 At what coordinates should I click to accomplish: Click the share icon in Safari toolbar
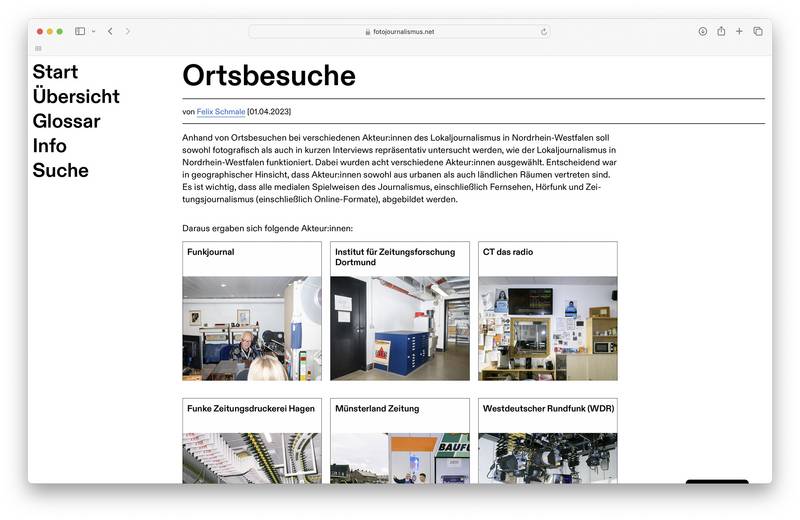click(x=721, y=31)
